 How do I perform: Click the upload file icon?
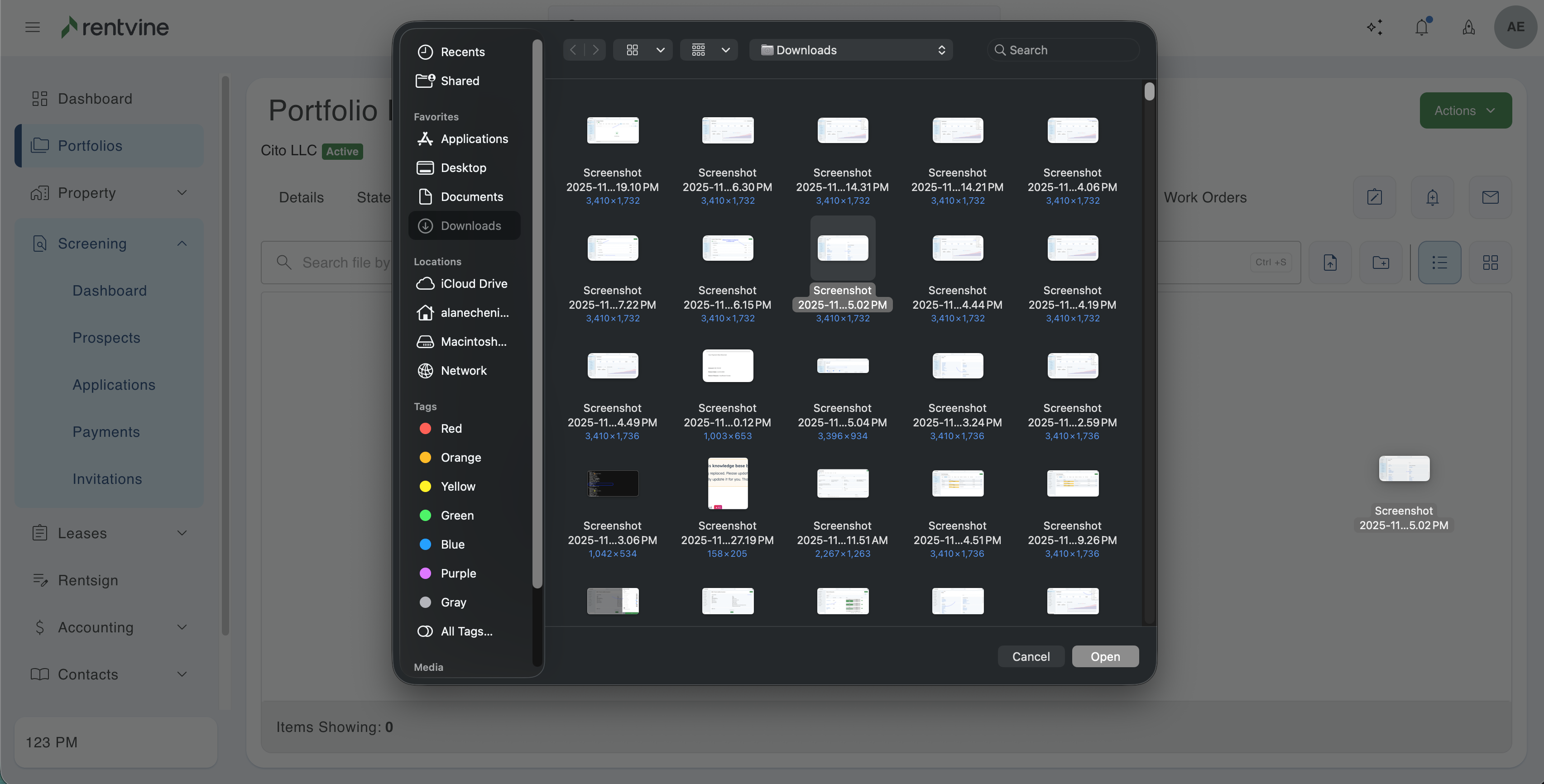[x=1330, y=263]
